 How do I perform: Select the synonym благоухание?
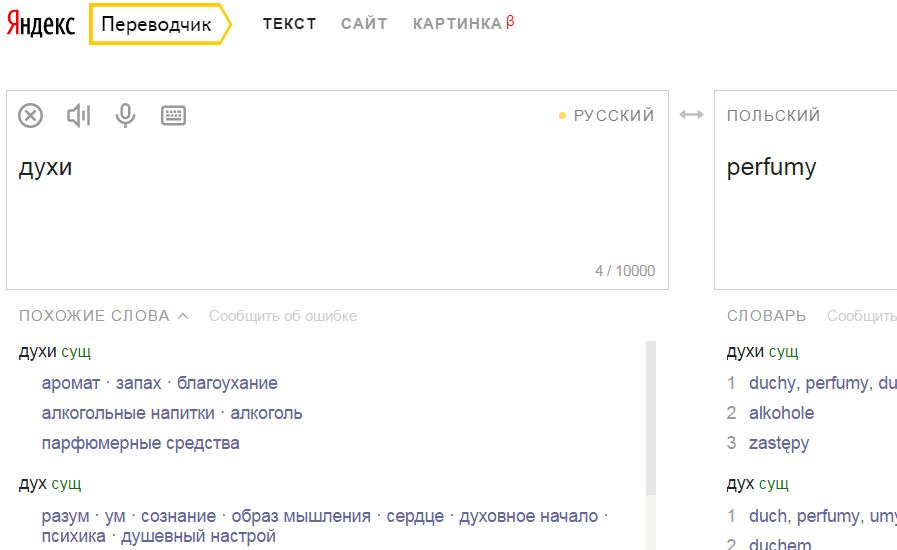point(227,383)
